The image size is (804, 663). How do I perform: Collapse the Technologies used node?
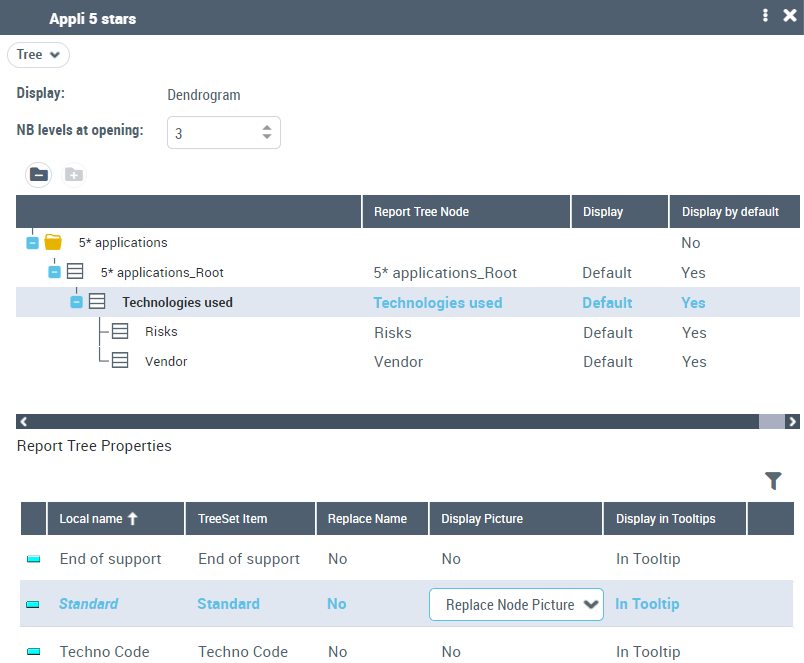77,302
